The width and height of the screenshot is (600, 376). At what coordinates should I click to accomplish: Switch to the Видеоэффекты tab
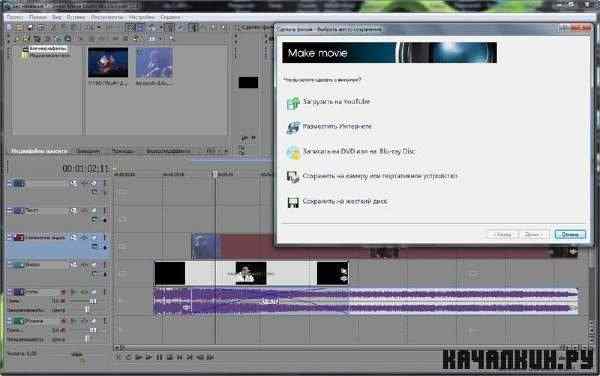[168, 151]
